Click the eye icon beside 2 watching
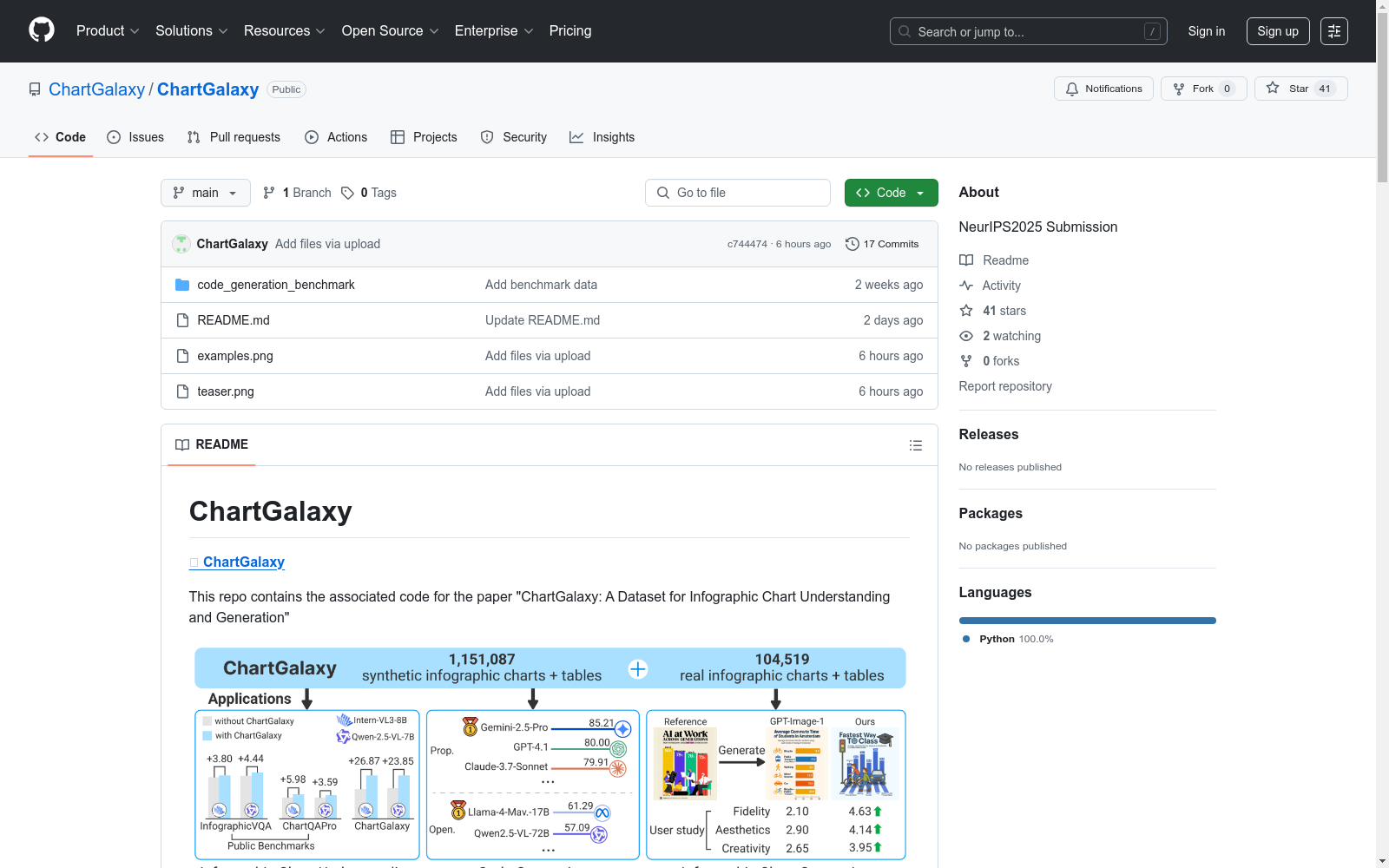 coord(966,336)
